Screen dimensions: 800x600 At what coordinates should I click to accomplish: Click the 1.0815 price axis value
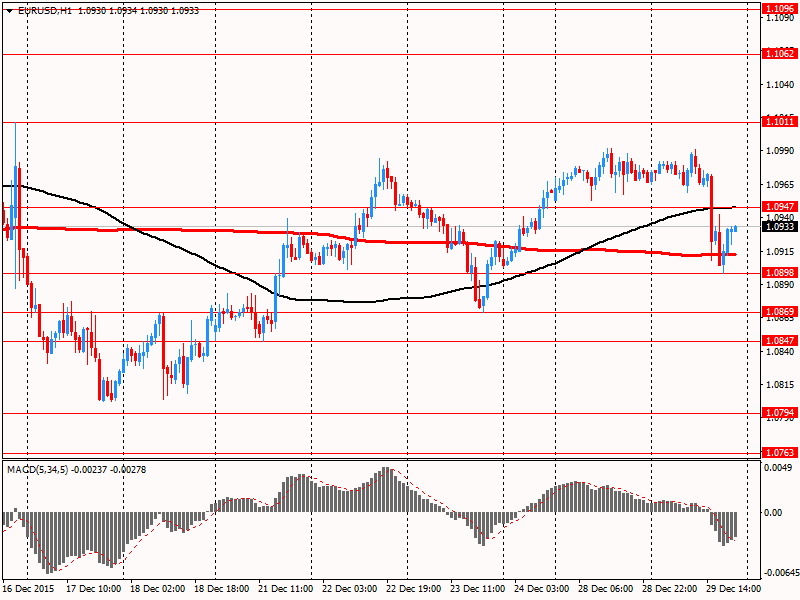coord(780,385)
